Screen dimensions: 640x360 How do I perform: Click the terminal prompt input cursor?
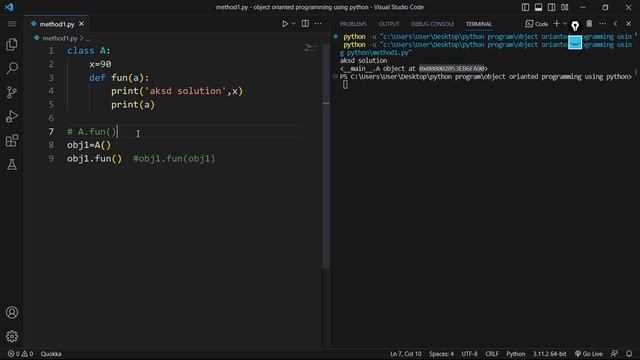[345, 84]
